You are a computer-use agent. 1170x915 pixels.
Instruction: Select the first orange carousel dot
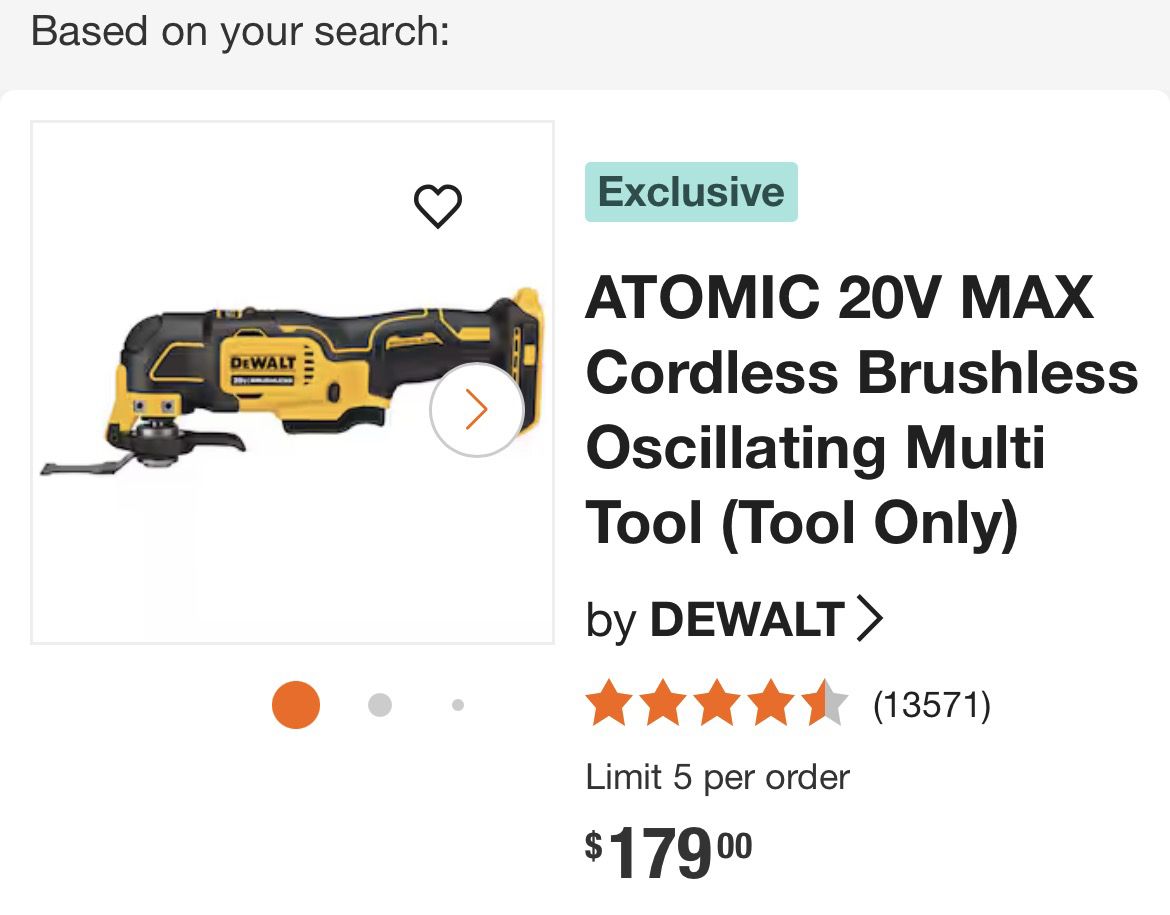[x=295, y=705]
